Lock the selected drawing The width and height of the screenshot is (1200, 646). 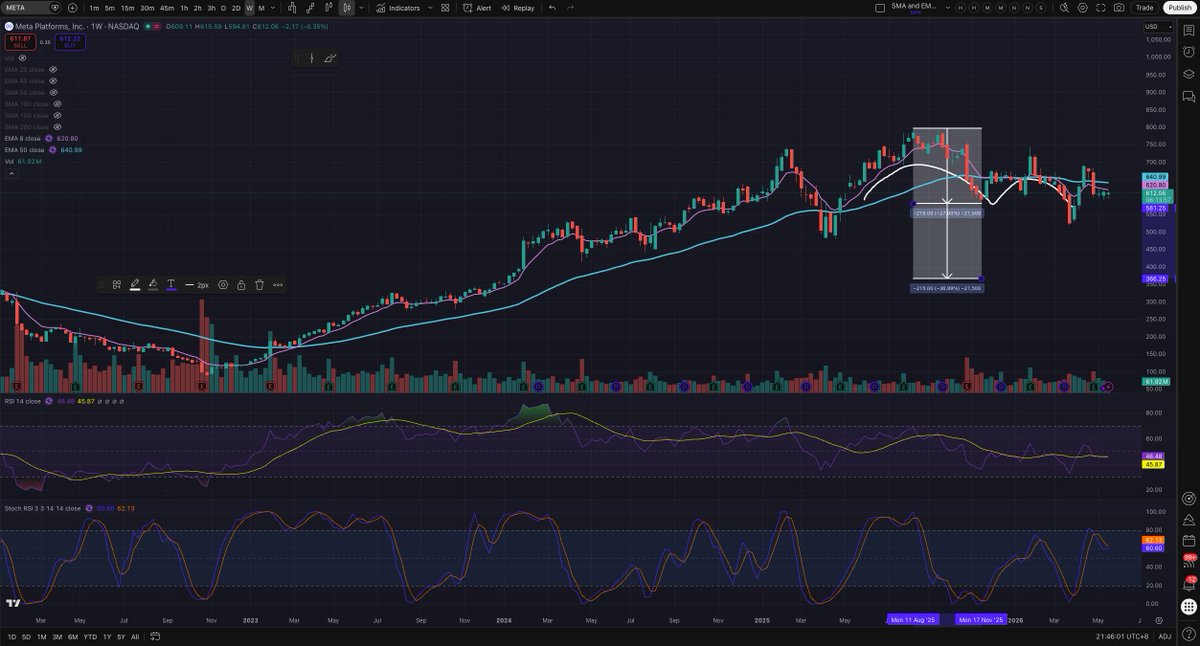(x=241, y=285)
